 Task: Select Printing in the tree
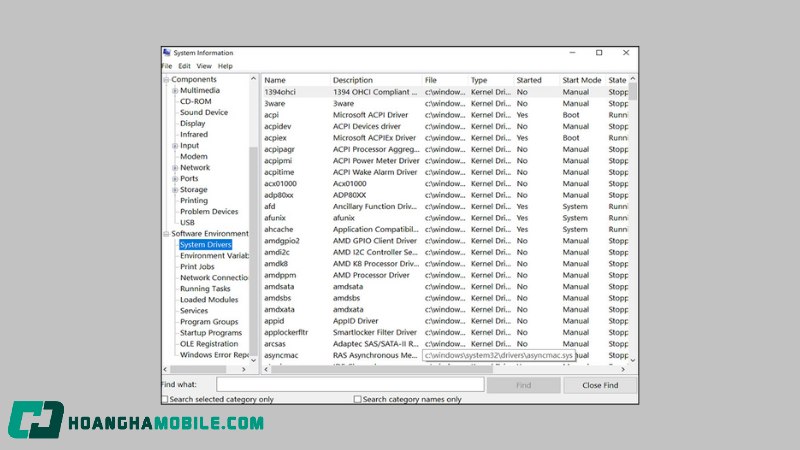pos(194,201)
